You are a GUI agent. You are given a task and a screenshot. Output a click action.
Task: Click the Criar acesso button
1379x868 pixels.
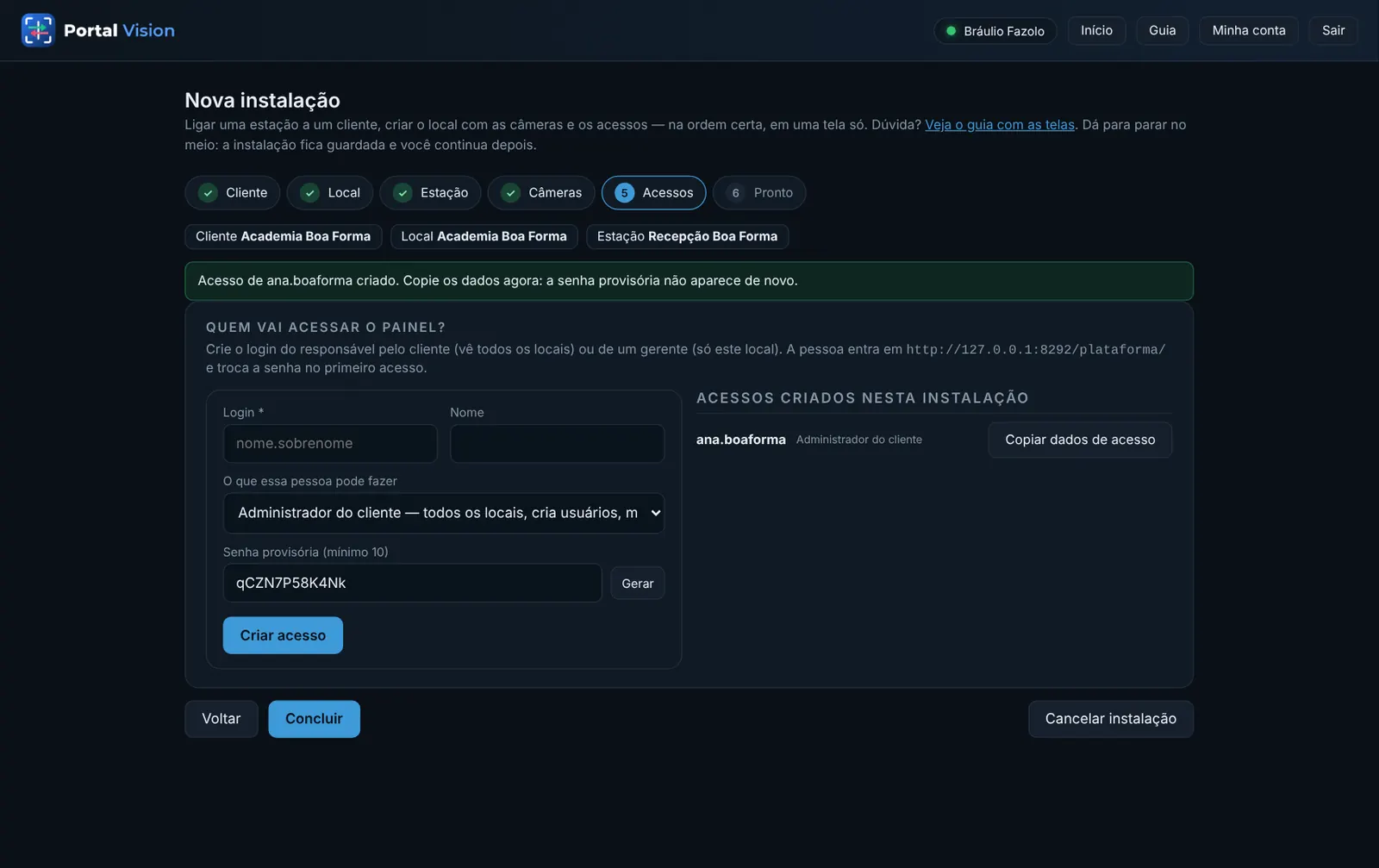(283, 635)
